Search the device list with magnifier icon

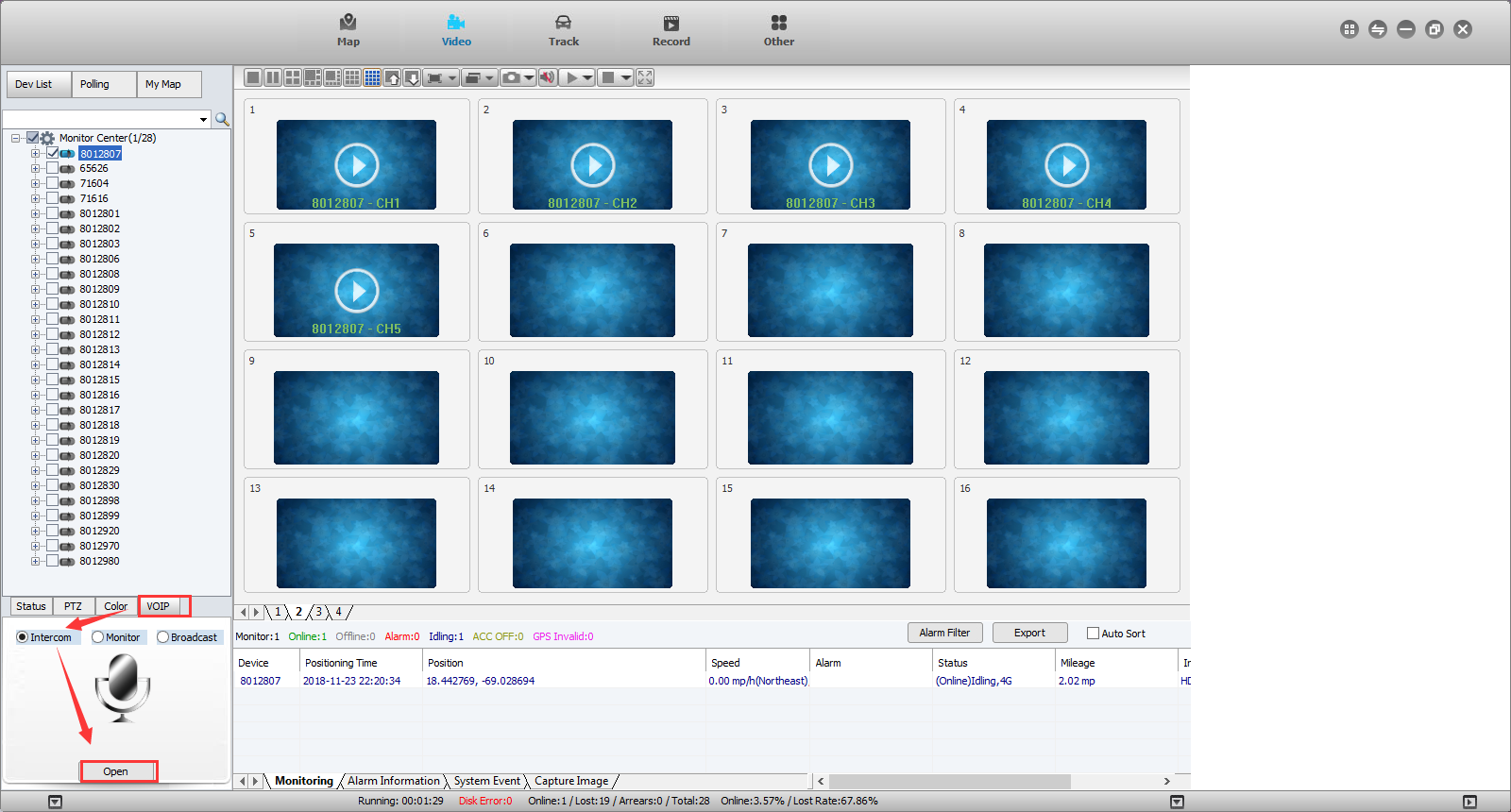coord(222,119)
